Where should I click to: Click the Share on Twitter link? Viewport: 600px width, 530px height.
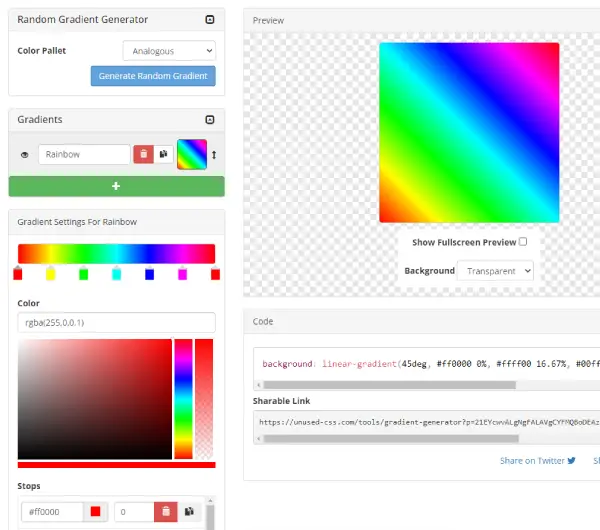pyautogui.click(x=538, y=461)
